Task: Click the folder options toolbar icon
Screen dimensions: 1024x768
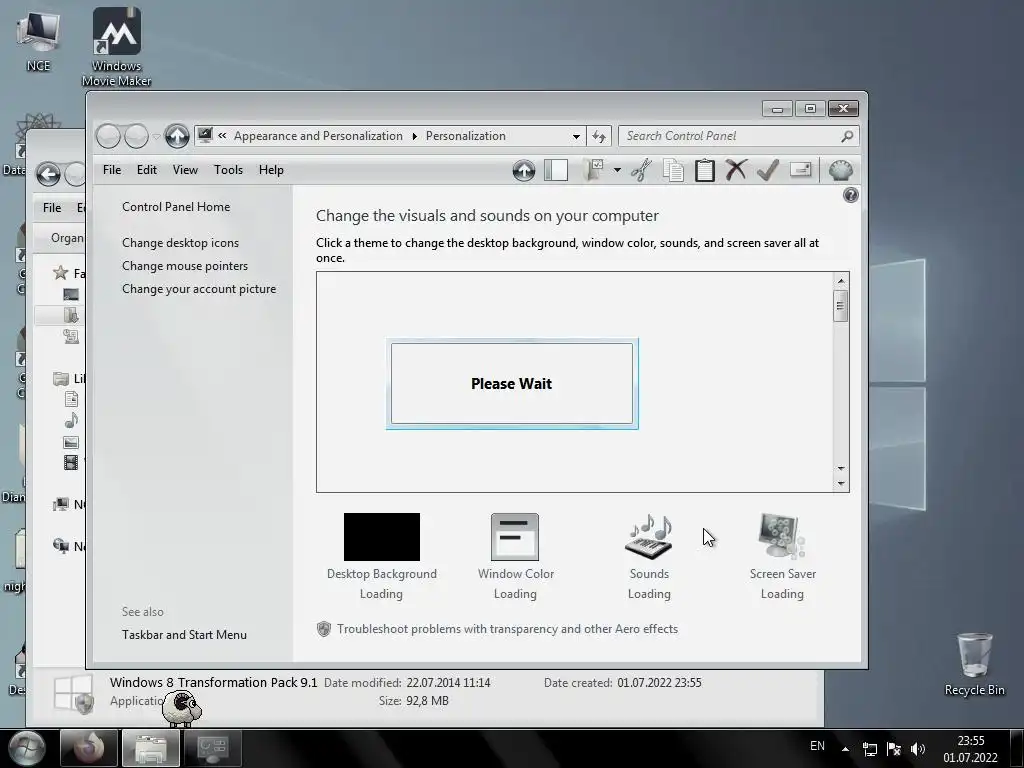Action: [x=594, y=170]
